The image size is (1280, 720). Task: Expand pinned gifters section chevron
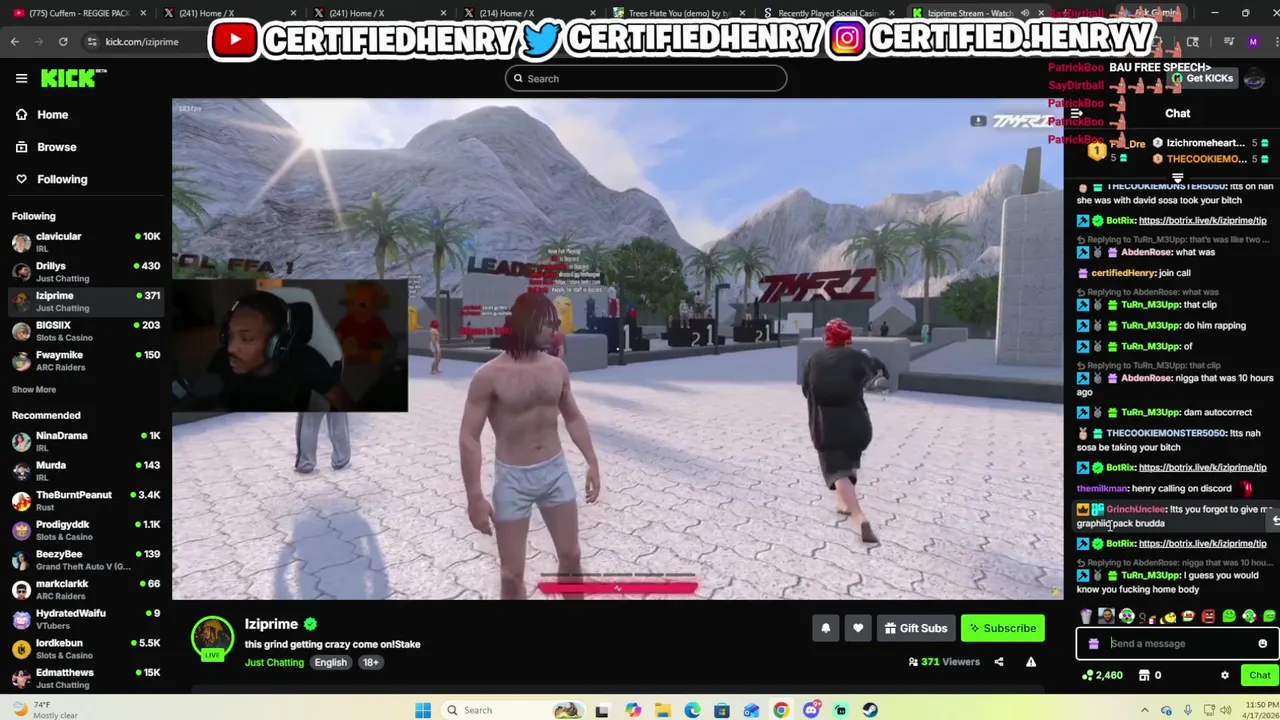click(x=1177, y=177)
